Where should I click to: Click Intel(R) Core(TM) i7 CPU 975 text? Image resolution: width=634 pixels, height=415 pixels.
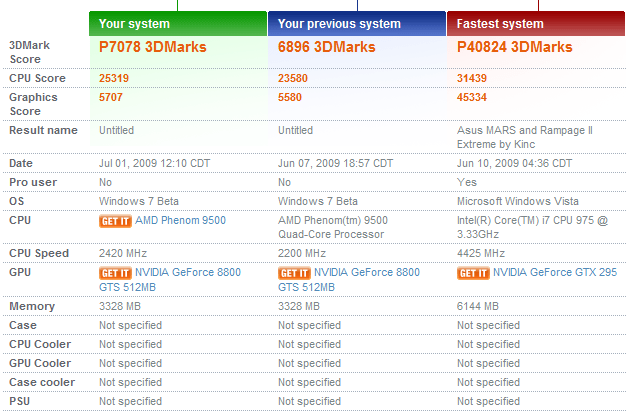(533, 227)
